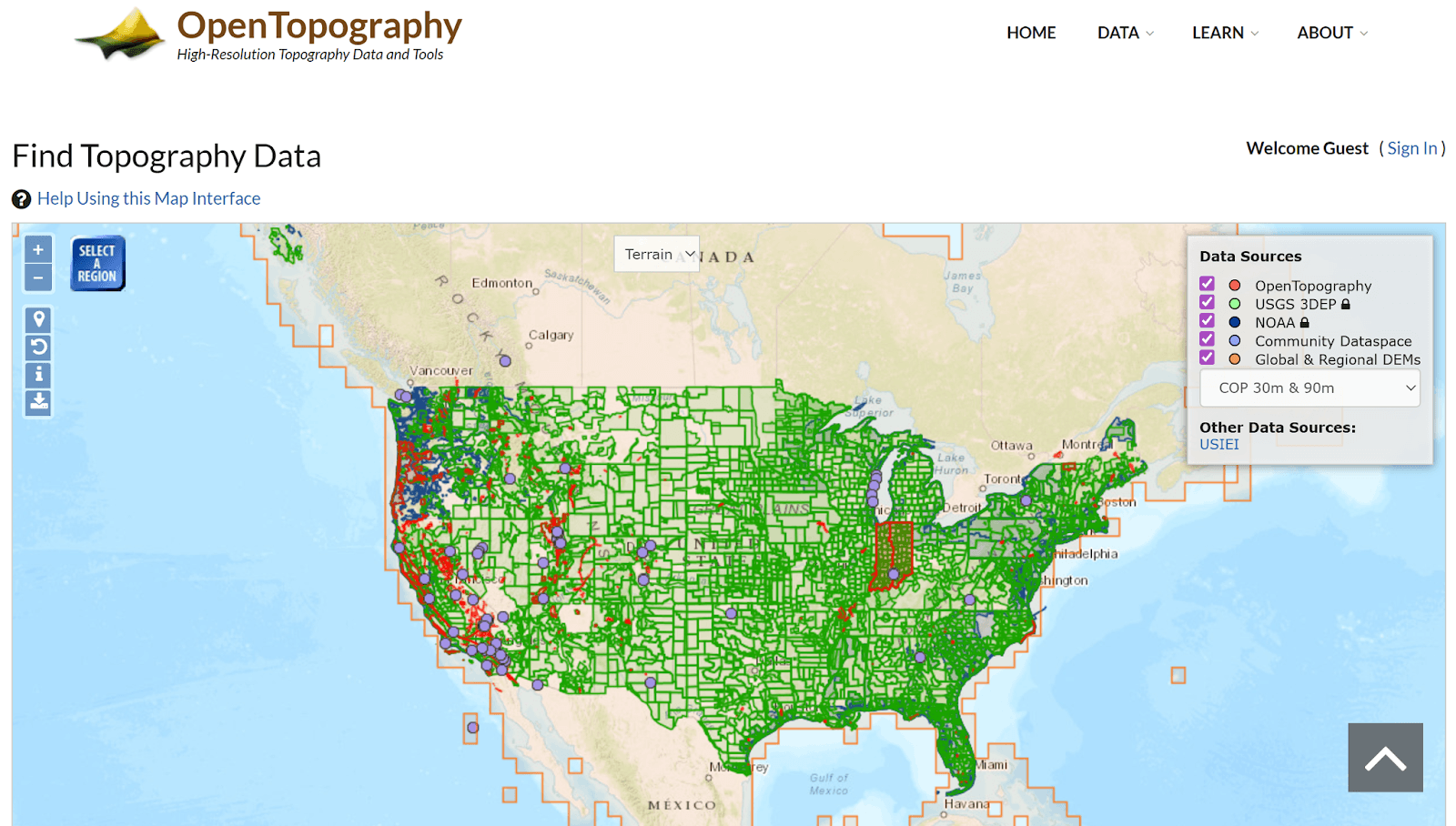Click the download icon on map toolbar
The height and width of the screenshot is (826, 1456).
coord(38,401)
